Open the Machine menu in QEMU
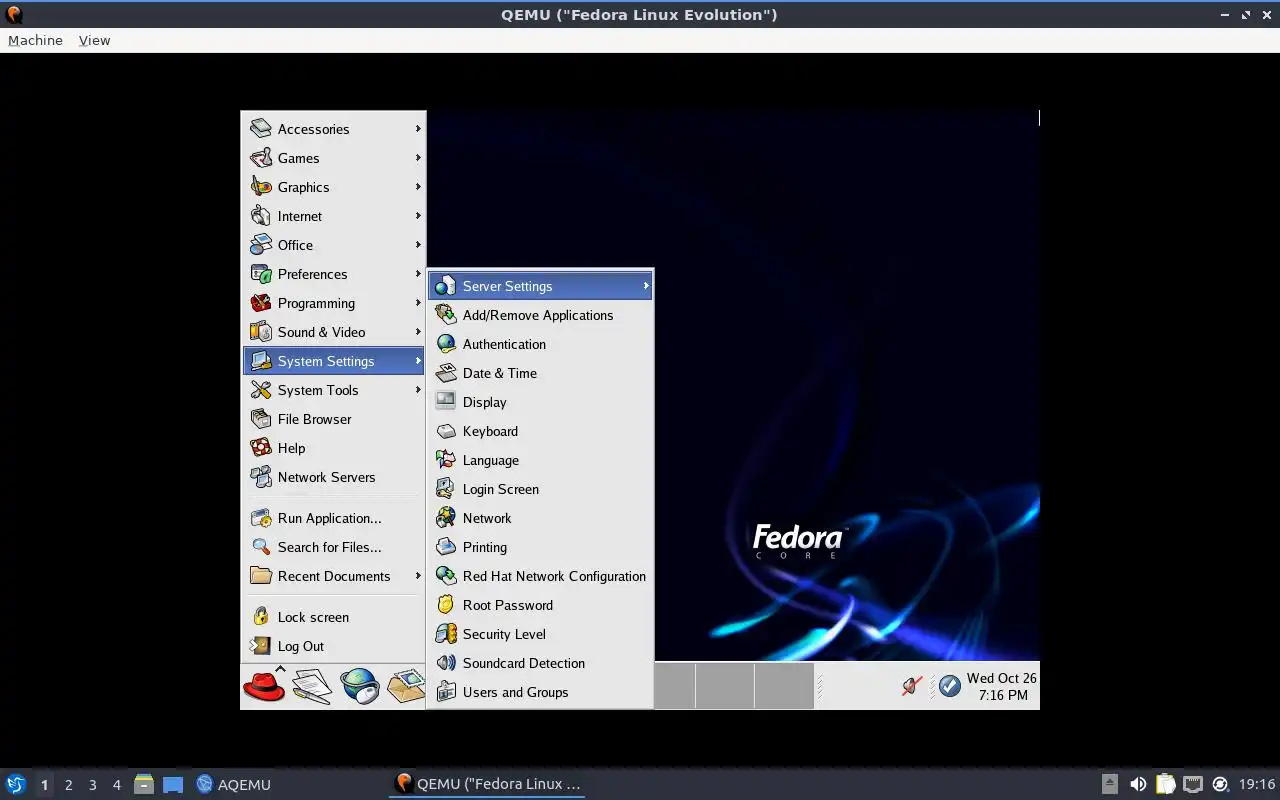Viewport: 1280px width, 800px height. pos(35,40)
